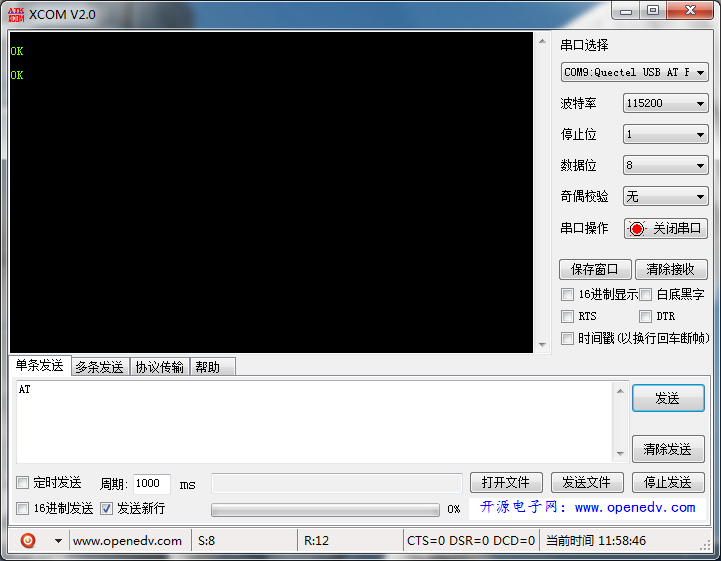721x561 pixels.
Task: Click the receive window scroll up arrow
Action: click(x=543, y=41)
